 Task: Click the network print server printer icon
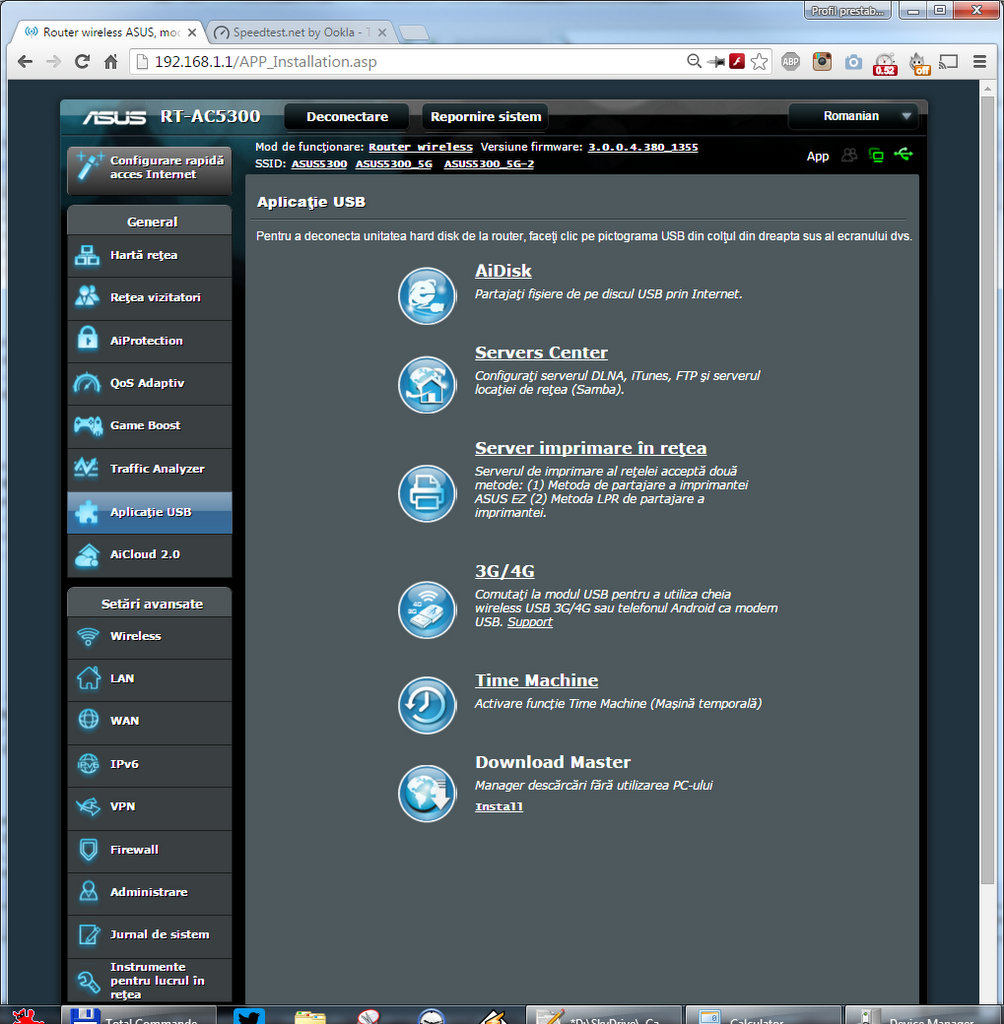(x=427, y=493)
